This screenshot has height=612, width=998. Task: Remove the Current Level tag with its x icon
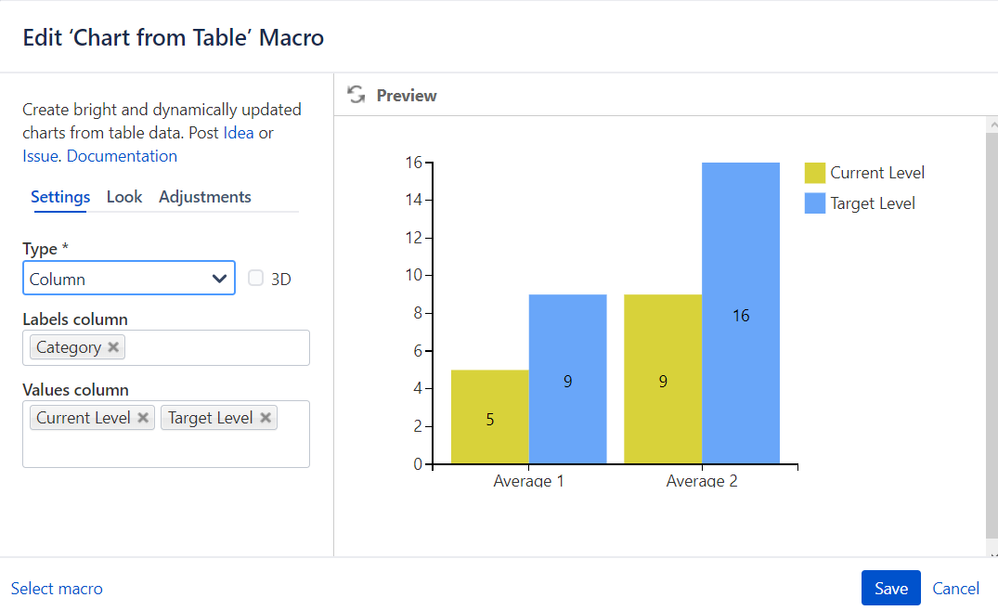(144, 418)
